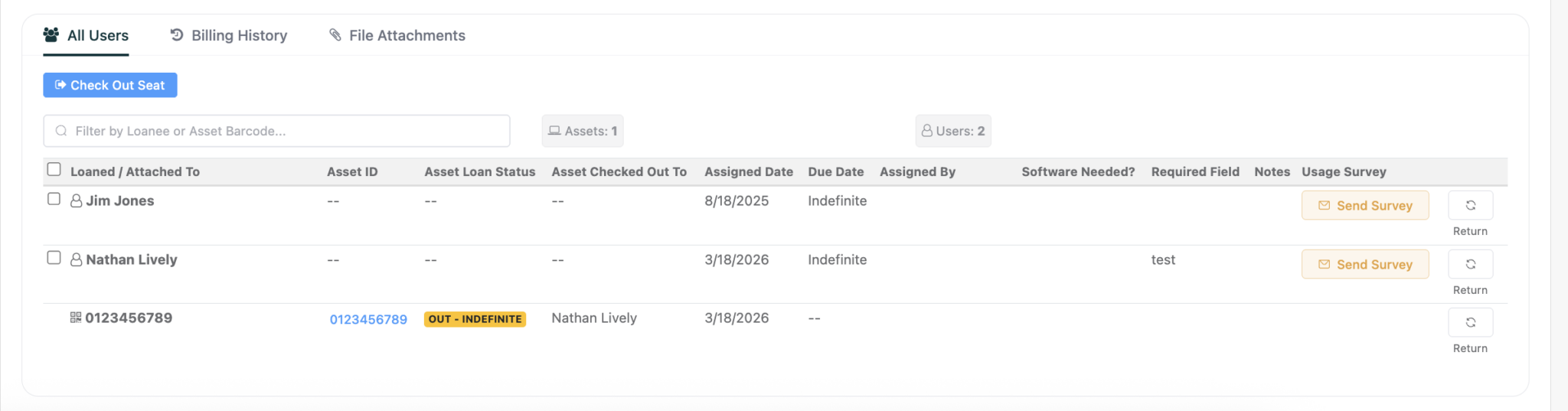The height and width of the screenshot is (411, 1568).
Task: Click Return icon for Nathan Lively's seat
Action: click(1470, 264)
